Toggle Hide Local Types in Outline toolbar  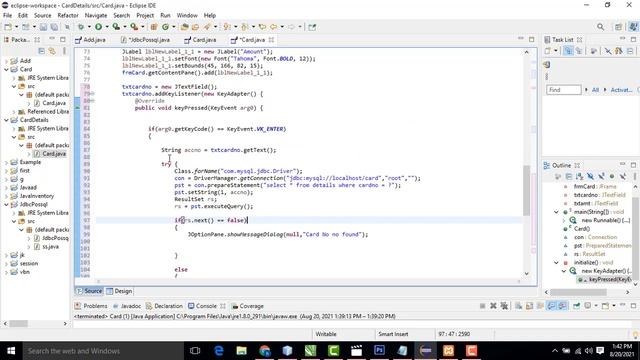click(622, 176)
